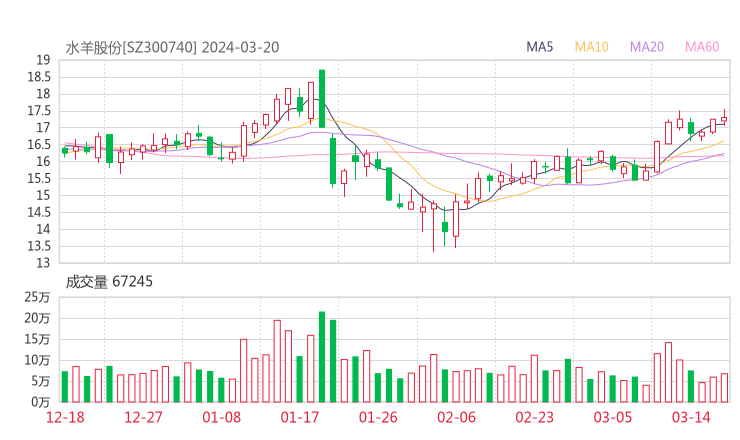Click the 14.5 price axis label
Viewport: 740px width, 440px height.
[39, 212]
